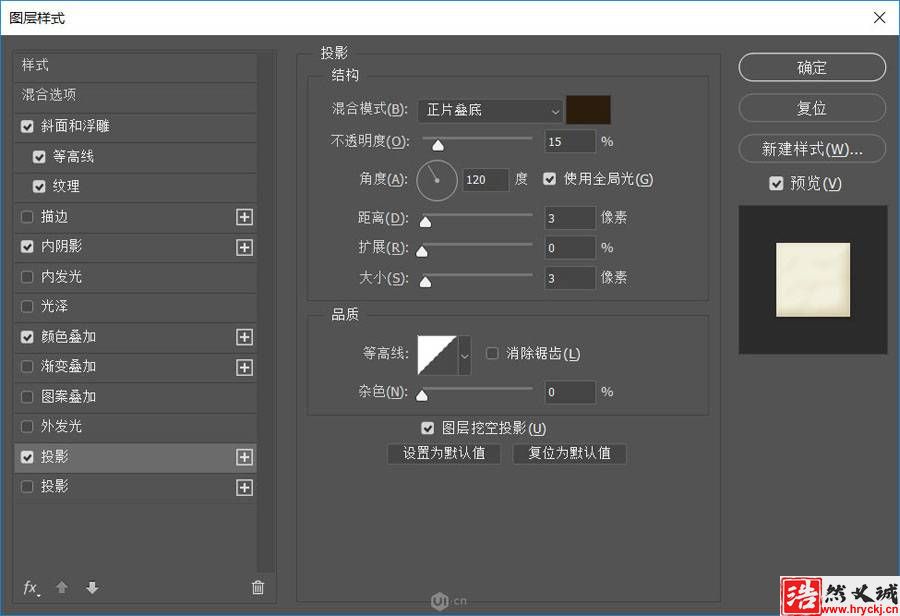Move effect down with arrow icon
The image size is (900, 616).
click(92, 587)
